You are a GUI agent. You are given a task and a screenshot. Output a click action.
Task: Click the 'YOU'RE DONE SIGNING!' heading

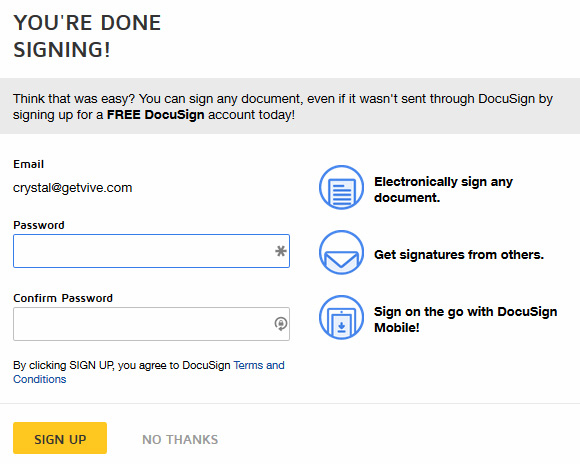(x=87, y=36)
